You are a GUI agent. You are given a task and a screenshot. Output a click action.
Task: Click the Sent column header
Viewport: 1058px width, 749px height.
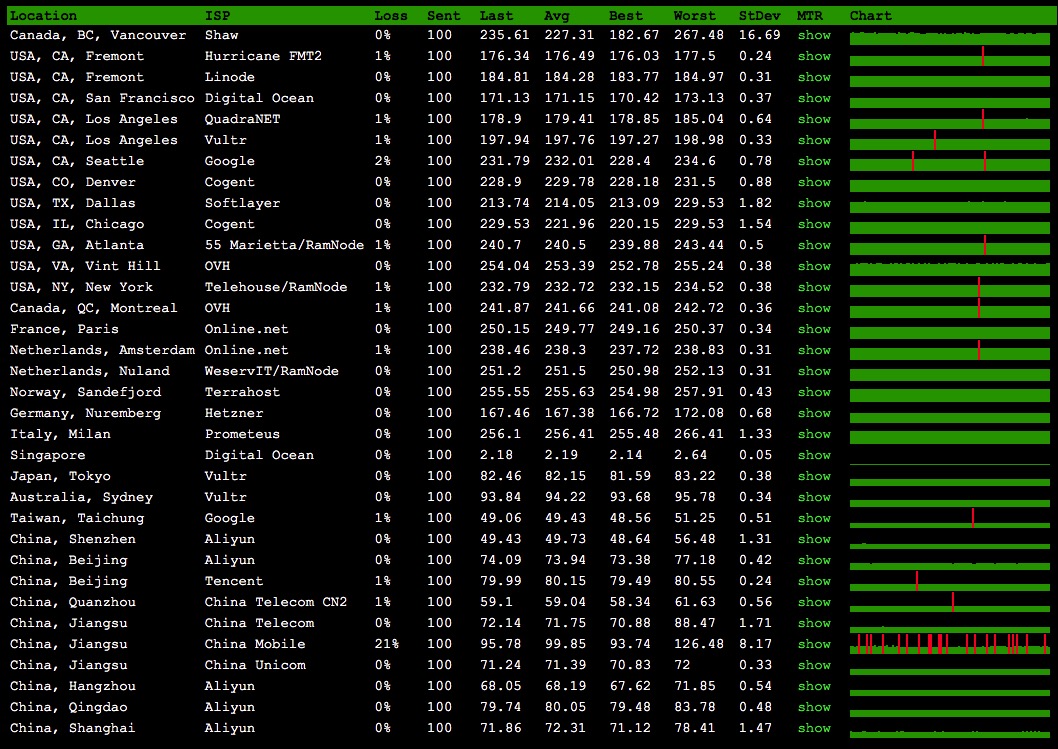443,16
